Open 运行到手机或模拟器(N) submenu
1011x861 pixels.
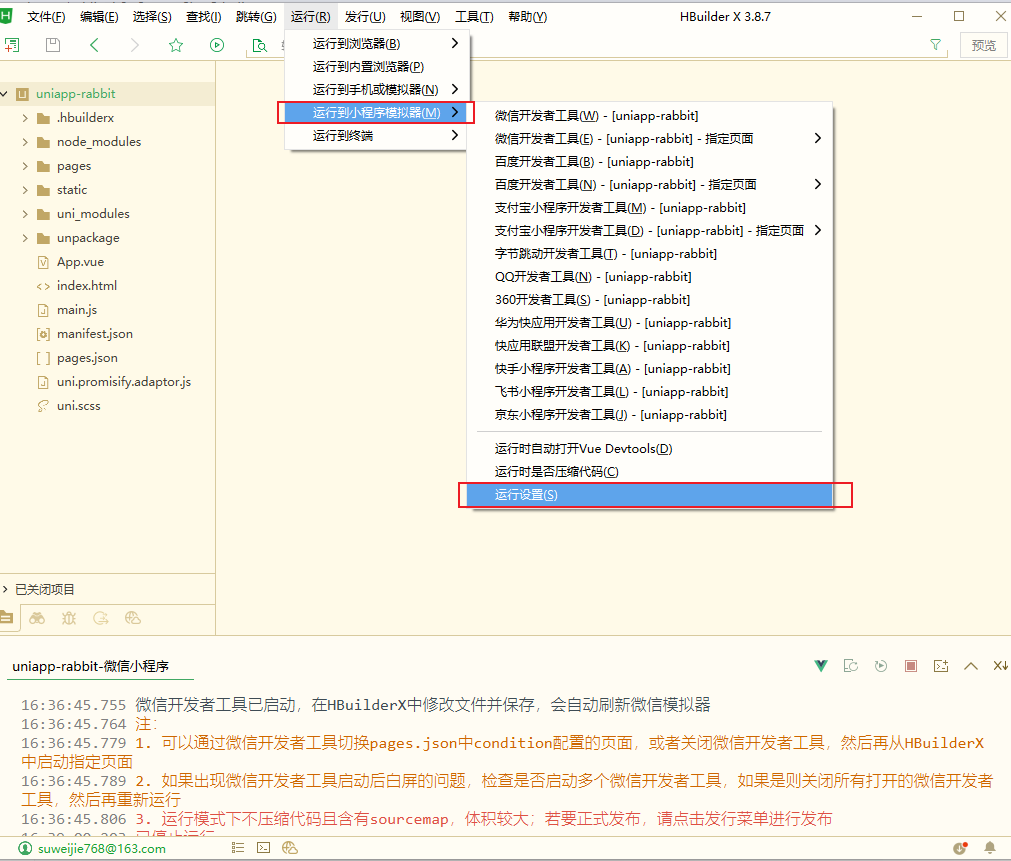[377, 89]
